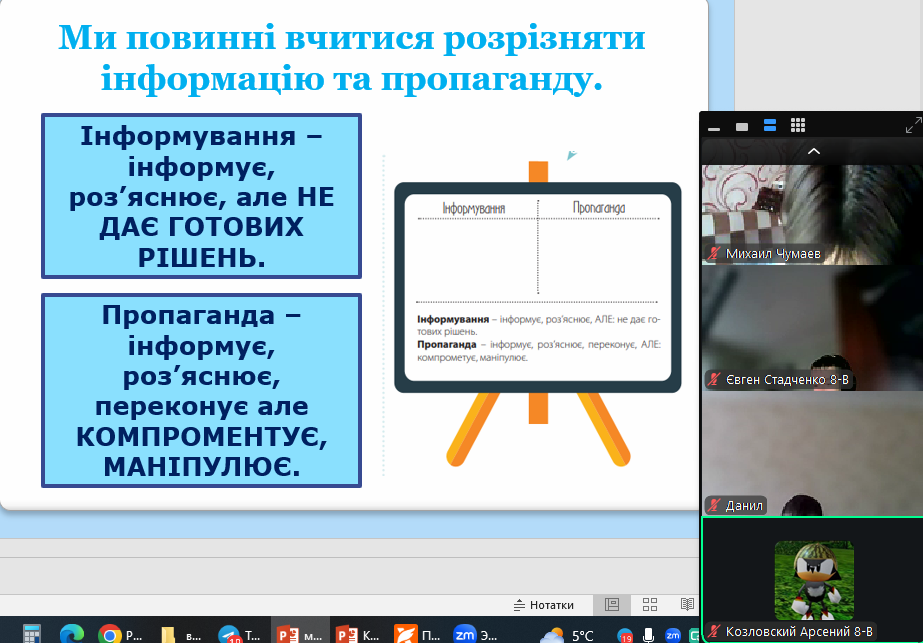
Task: Open Microsoft Edge from the taskbar
Action: 71,633
